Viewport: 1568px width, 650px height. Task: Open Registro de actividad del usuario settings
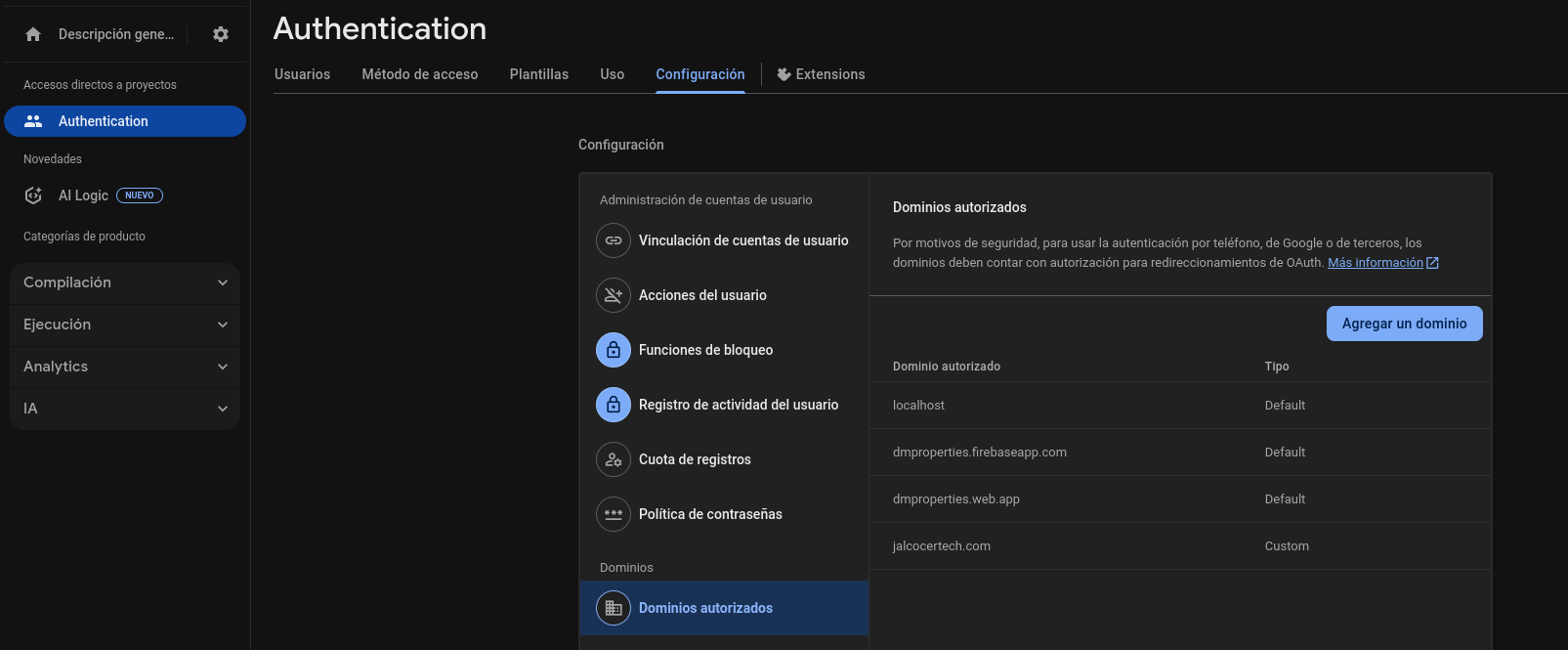click(x=738, y=405)
